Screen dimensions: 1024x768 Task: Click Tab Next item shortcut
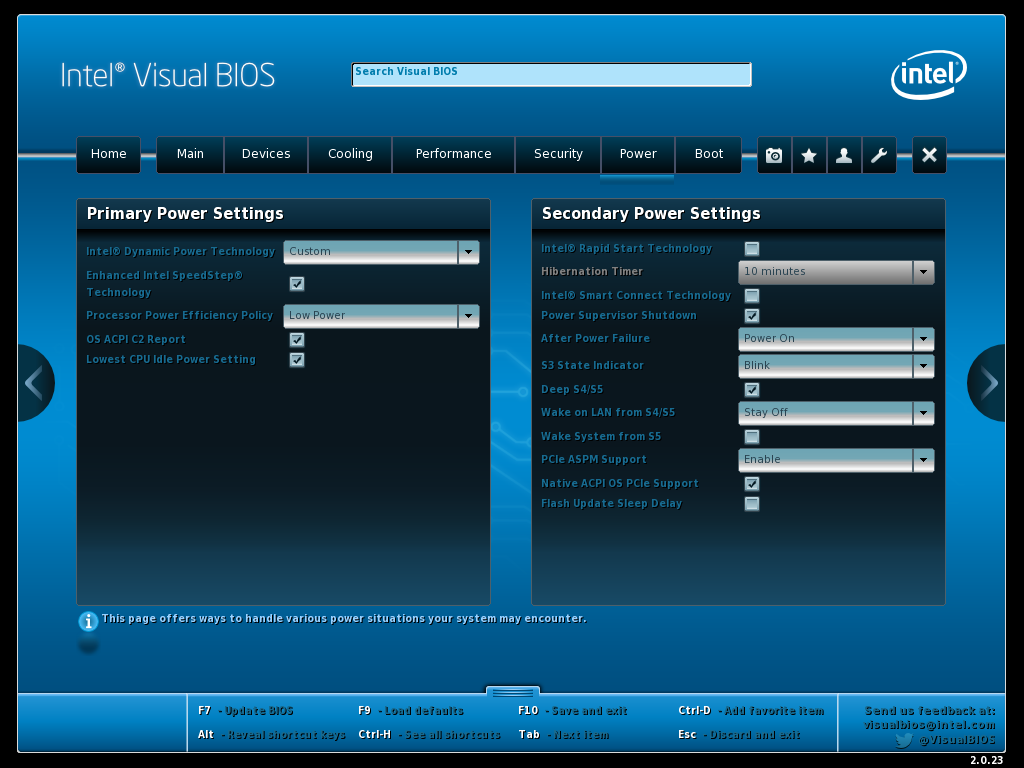[564, 735]
